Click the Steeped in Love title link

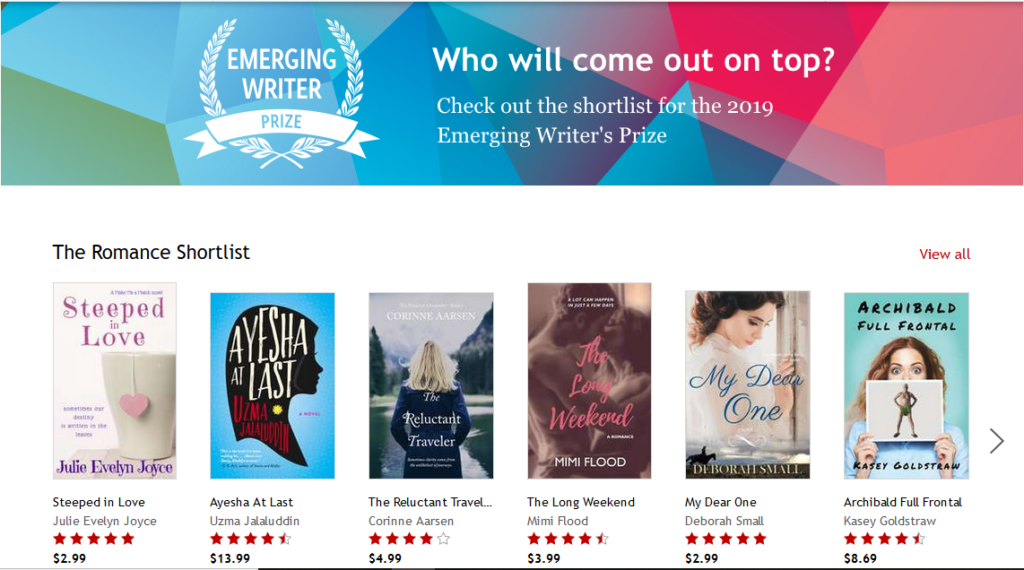coord(99,502)
